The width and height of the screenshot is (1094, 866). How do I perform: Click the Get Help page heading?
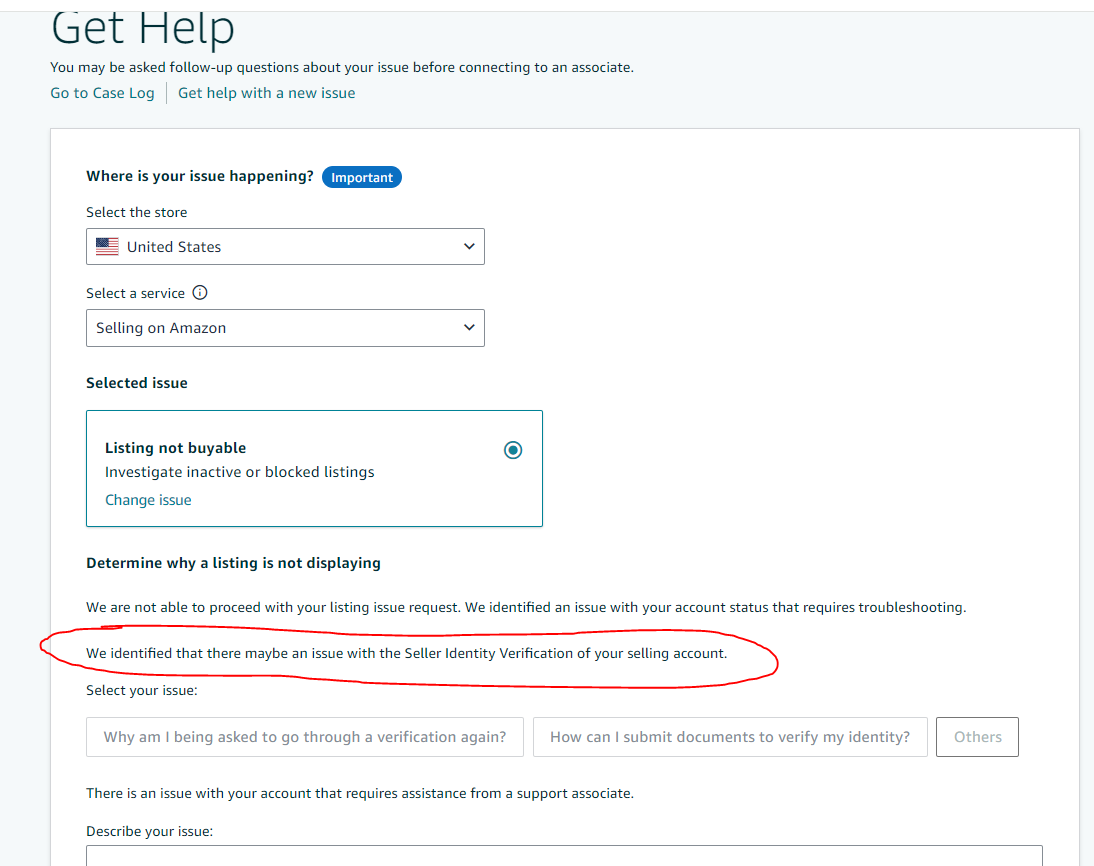(142, 28)
